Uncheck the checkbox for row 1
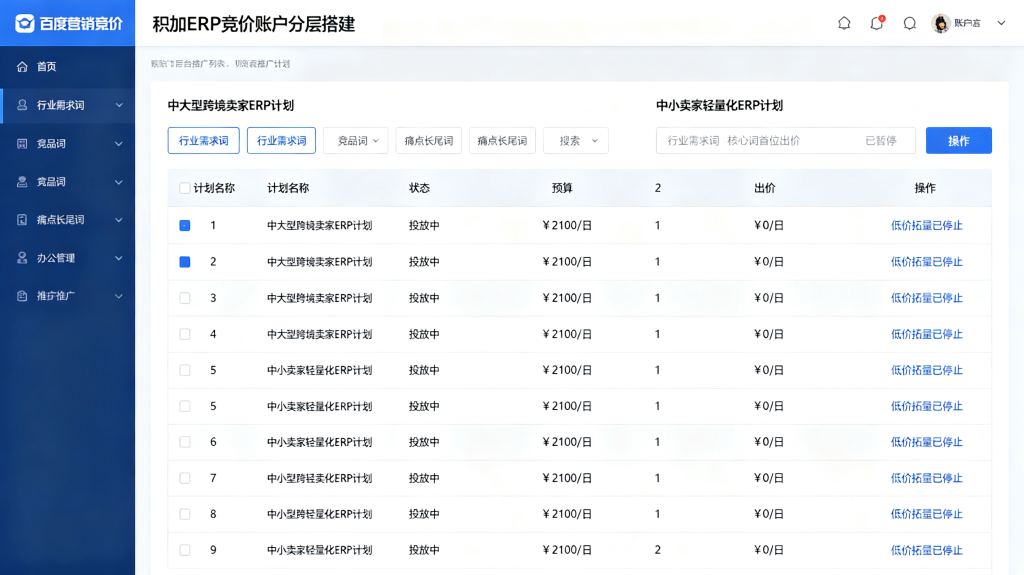The image size is (1024, 575). (x=185, y=225)
